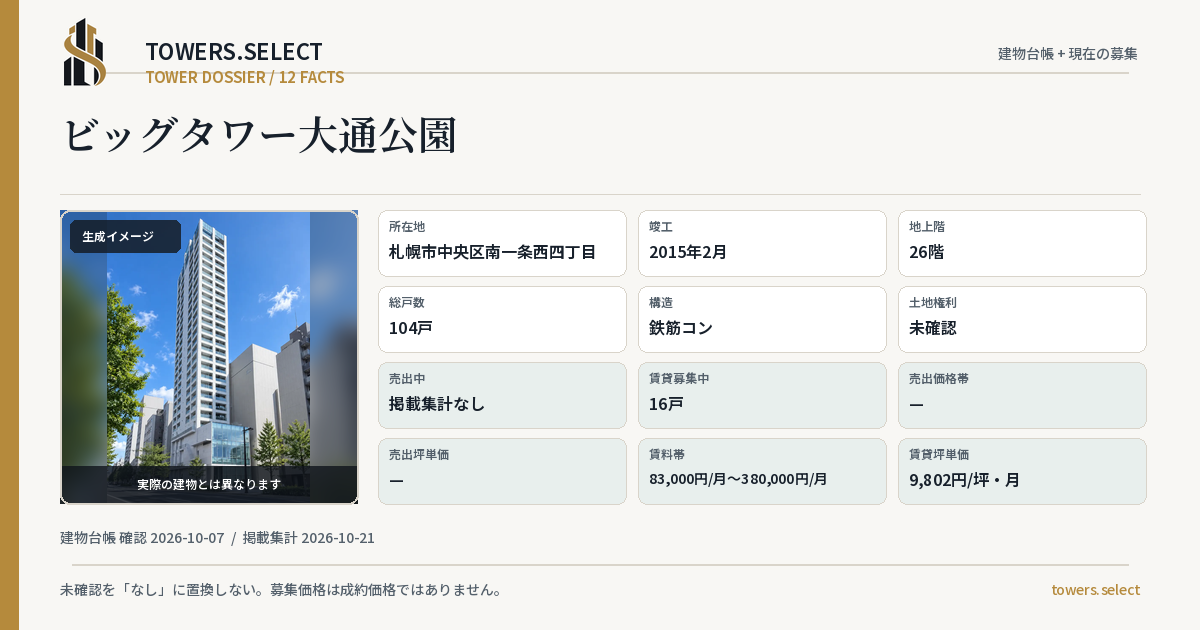
Task: Select the 竣工 2015年2月 card
Action: pyautogui.click(x=762, y=243)
